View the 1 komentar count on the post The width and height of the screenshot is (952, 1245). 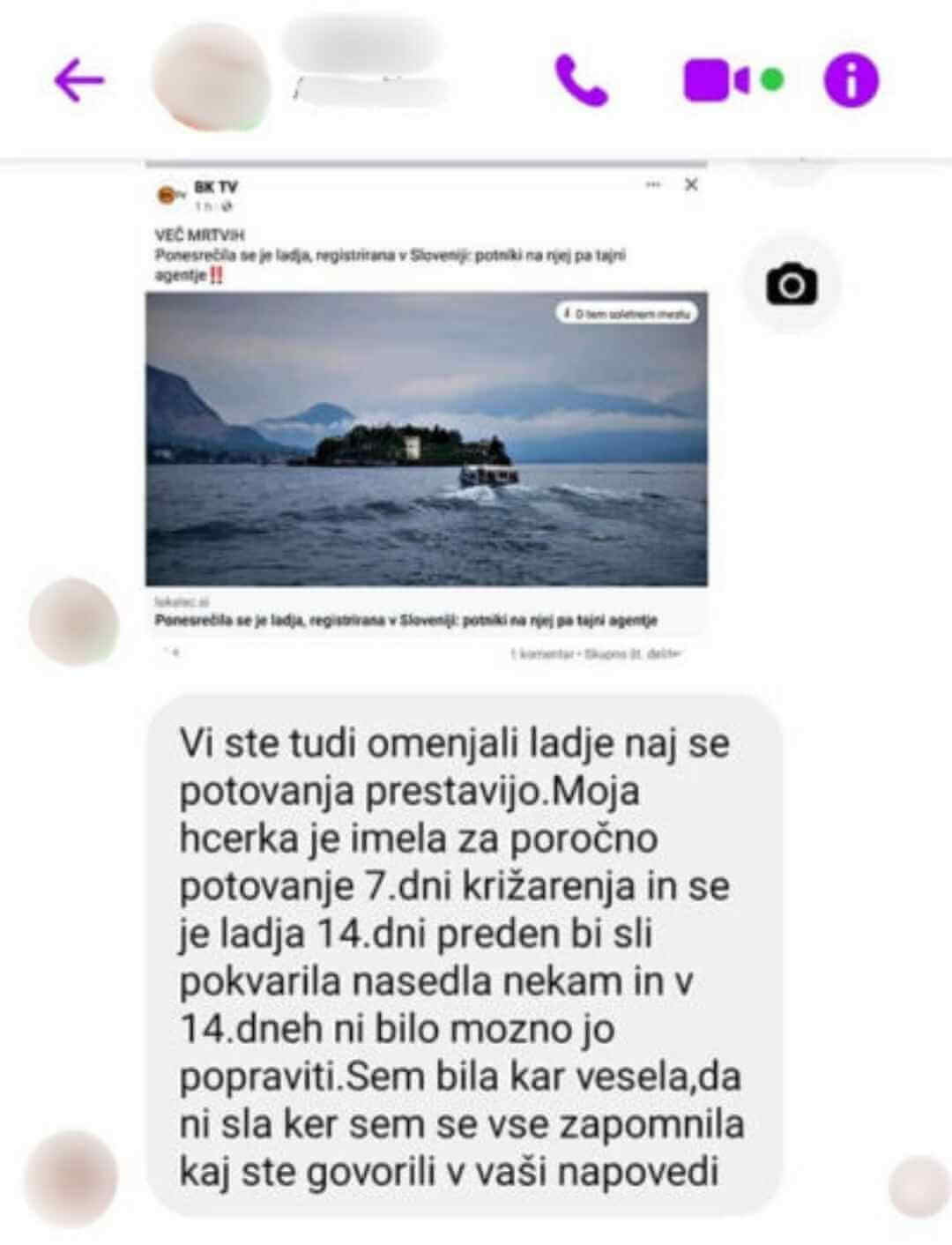540,654
